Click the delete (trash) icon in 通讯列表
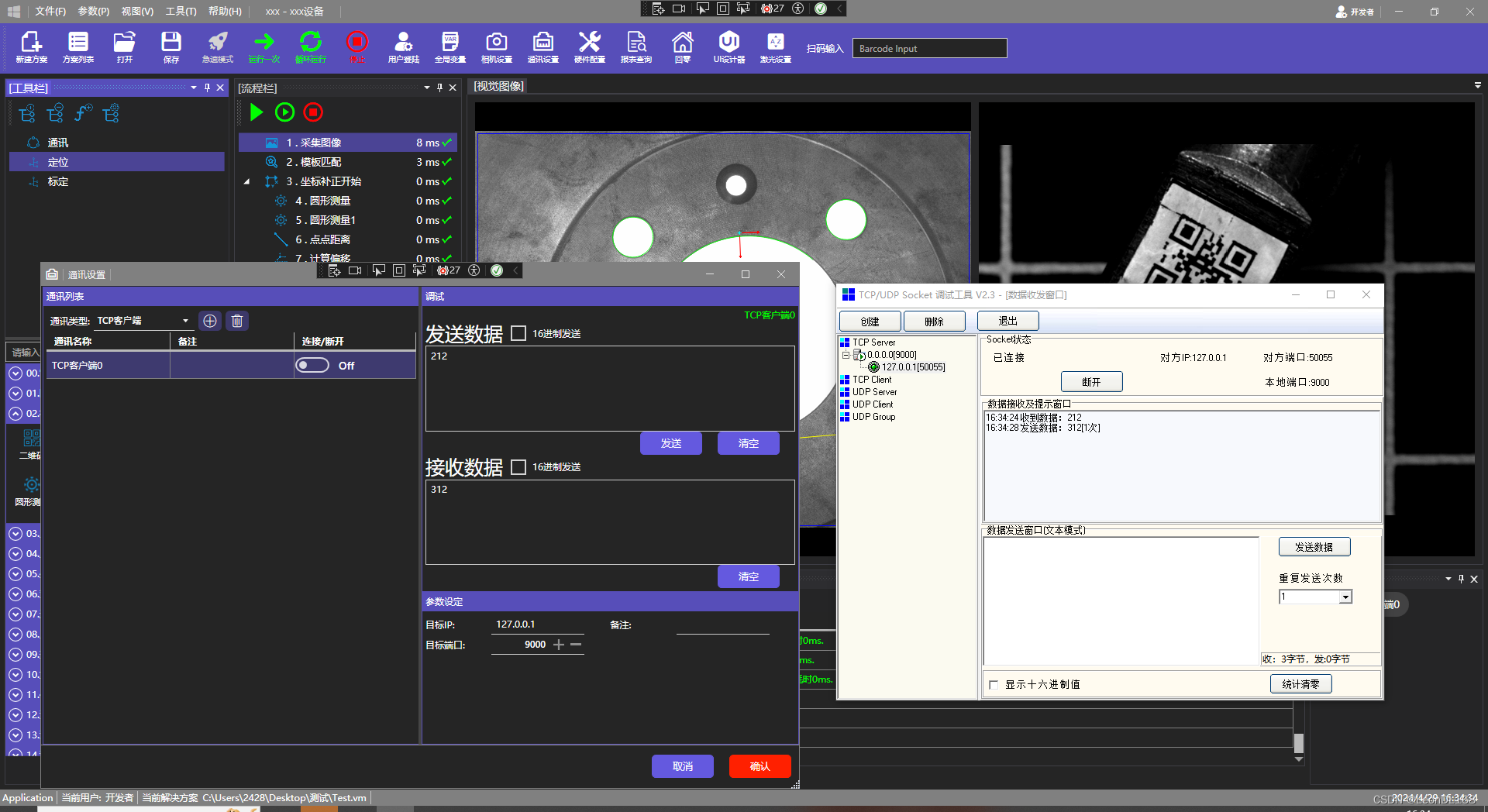Viewport: 1488px width, 812px height. tap(237, 321)
